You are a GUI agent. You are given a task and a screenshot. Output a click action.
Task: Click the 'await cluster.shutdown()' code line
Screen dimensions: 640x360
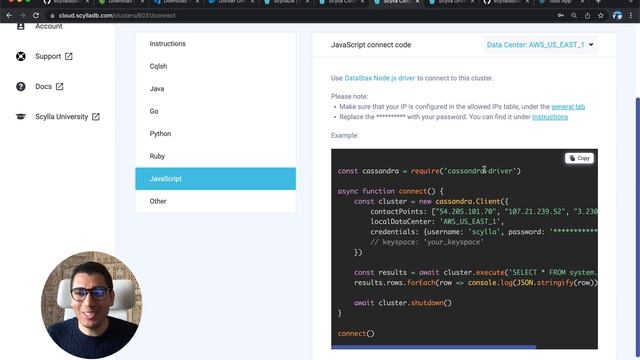[x=403, y=302]
